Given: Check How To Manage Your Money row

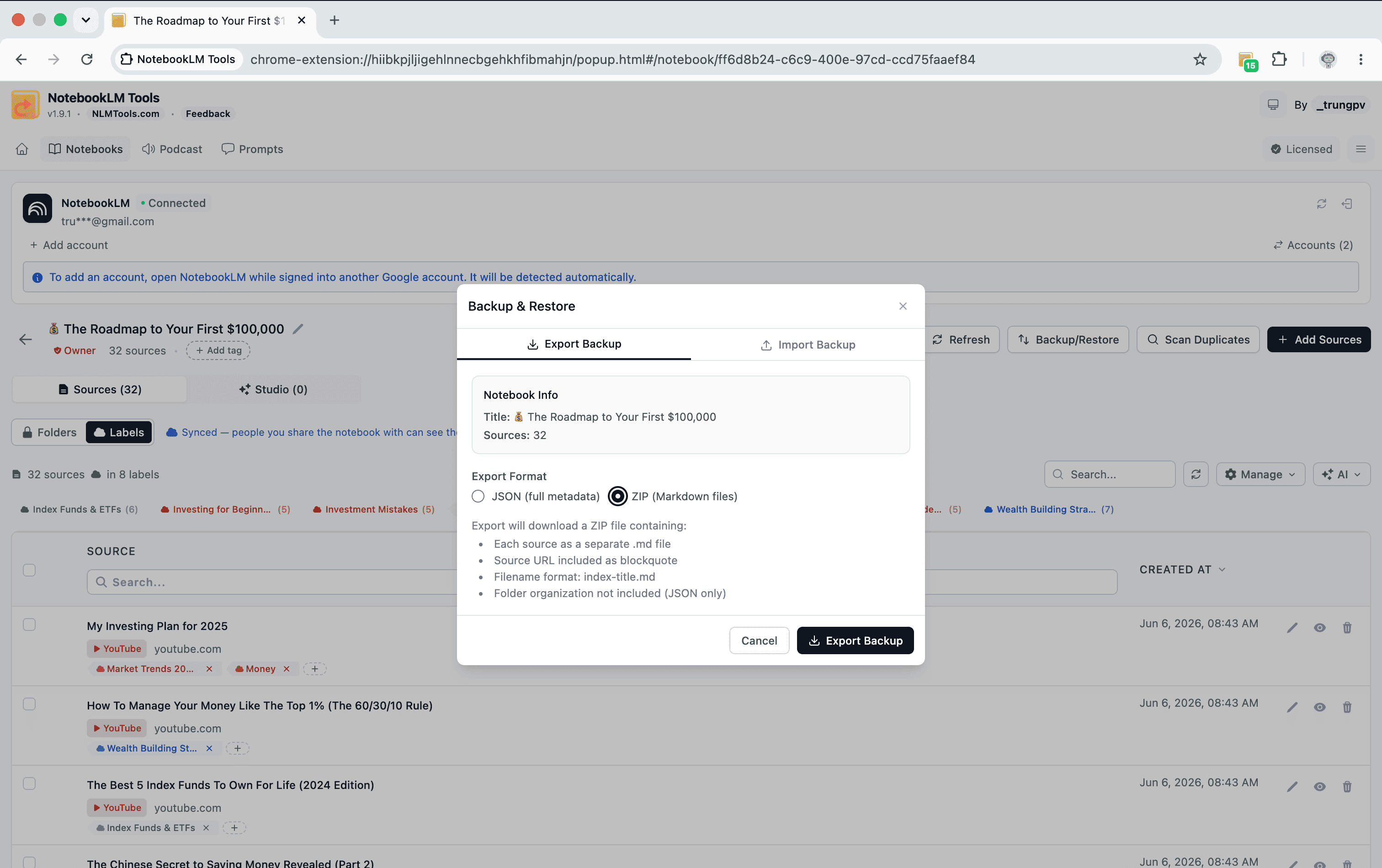Looking at the screenshot, I should [29, 704].
